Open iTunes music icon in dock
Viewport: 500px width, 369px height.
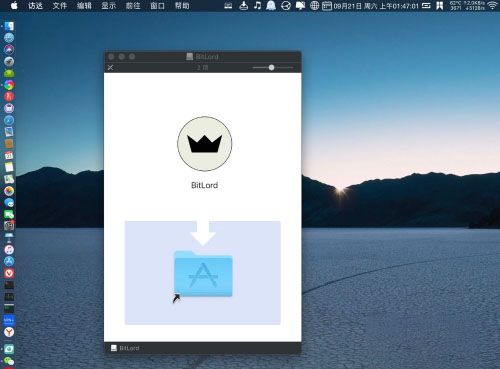coord(9,249)
